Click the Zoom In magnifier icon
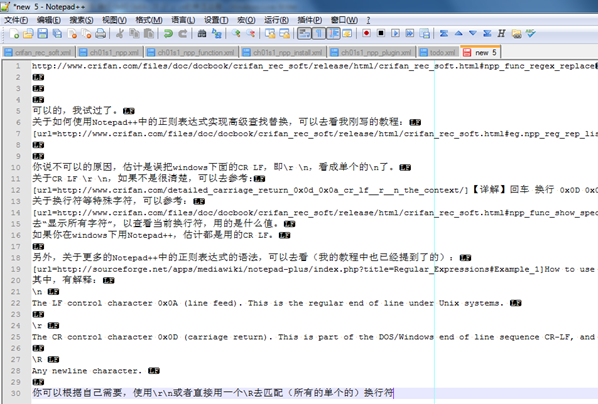This screenshot has height=404, width=598. click(236, 34)
